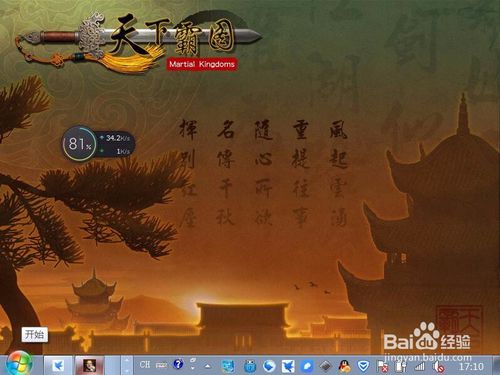The width and height of the screenshot is (500, 375).
Task: Click the 1K/s upload speed readout
Action: click(x=123, y=151)
